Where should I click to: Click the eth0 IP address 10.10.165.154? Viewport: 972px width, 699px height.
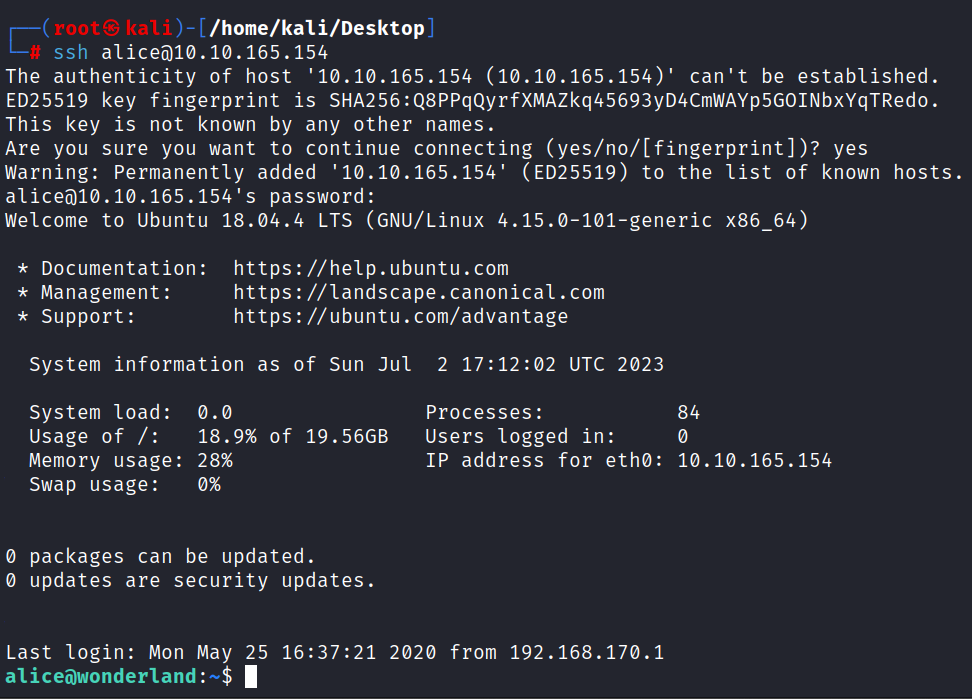coord(754,460)
